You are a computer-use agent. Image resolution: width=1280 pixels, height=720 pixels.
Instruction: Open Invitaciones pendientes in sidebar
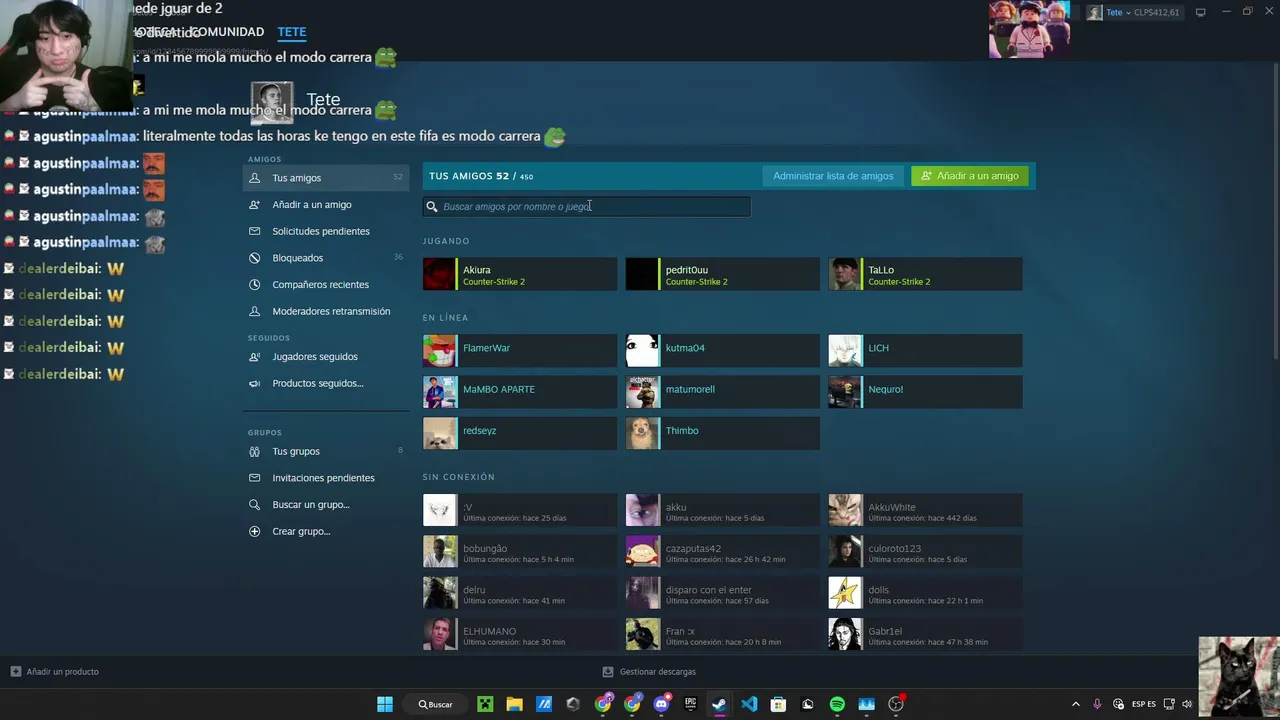pos(326,478)
